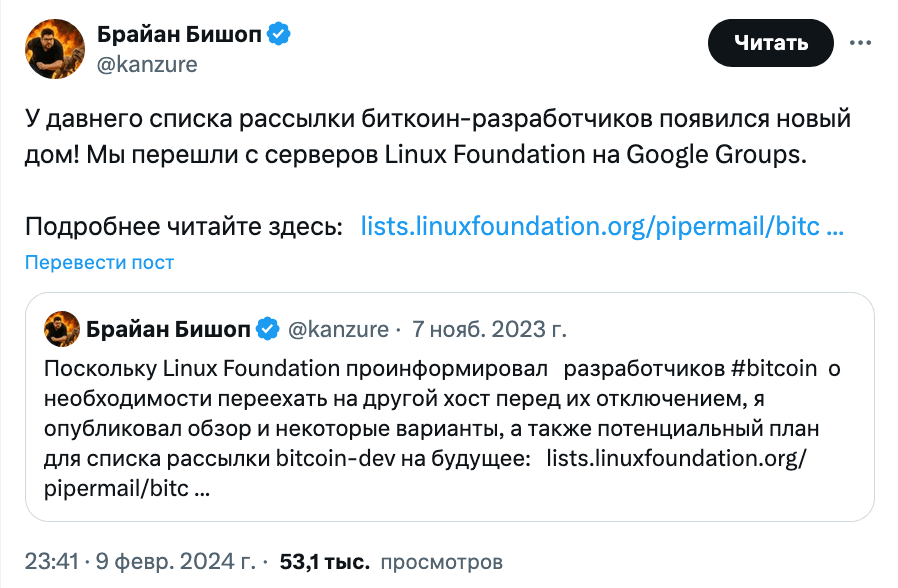This screenshot has height=588, width=898.
Task: Click the 53,1 тыс. views count
Action: (x=324, y=562)
